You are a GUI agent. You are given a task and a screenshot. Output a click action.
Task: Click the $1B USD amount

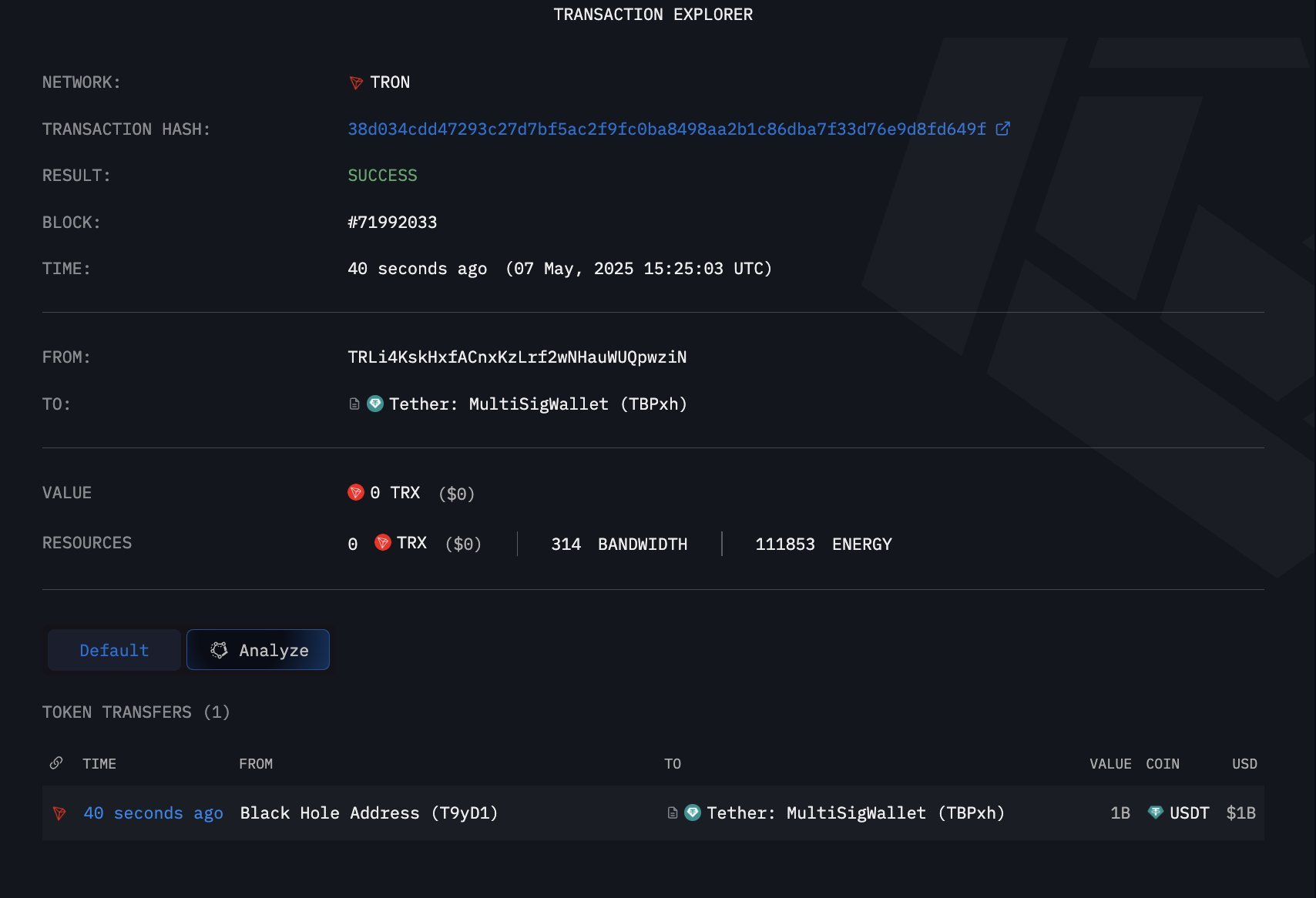tap(1240, 813)
